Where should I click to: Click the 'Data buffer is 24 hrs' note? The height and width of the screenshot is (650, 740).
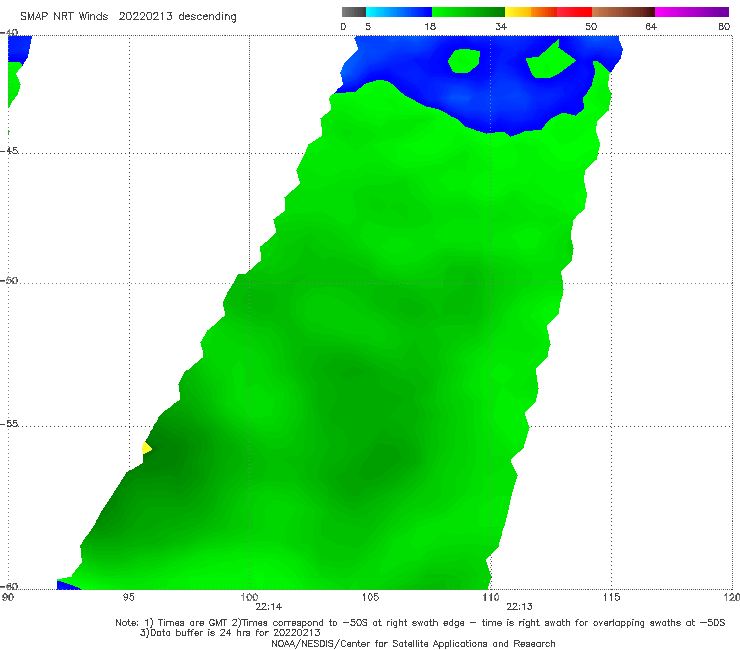(x=230, y=633)
